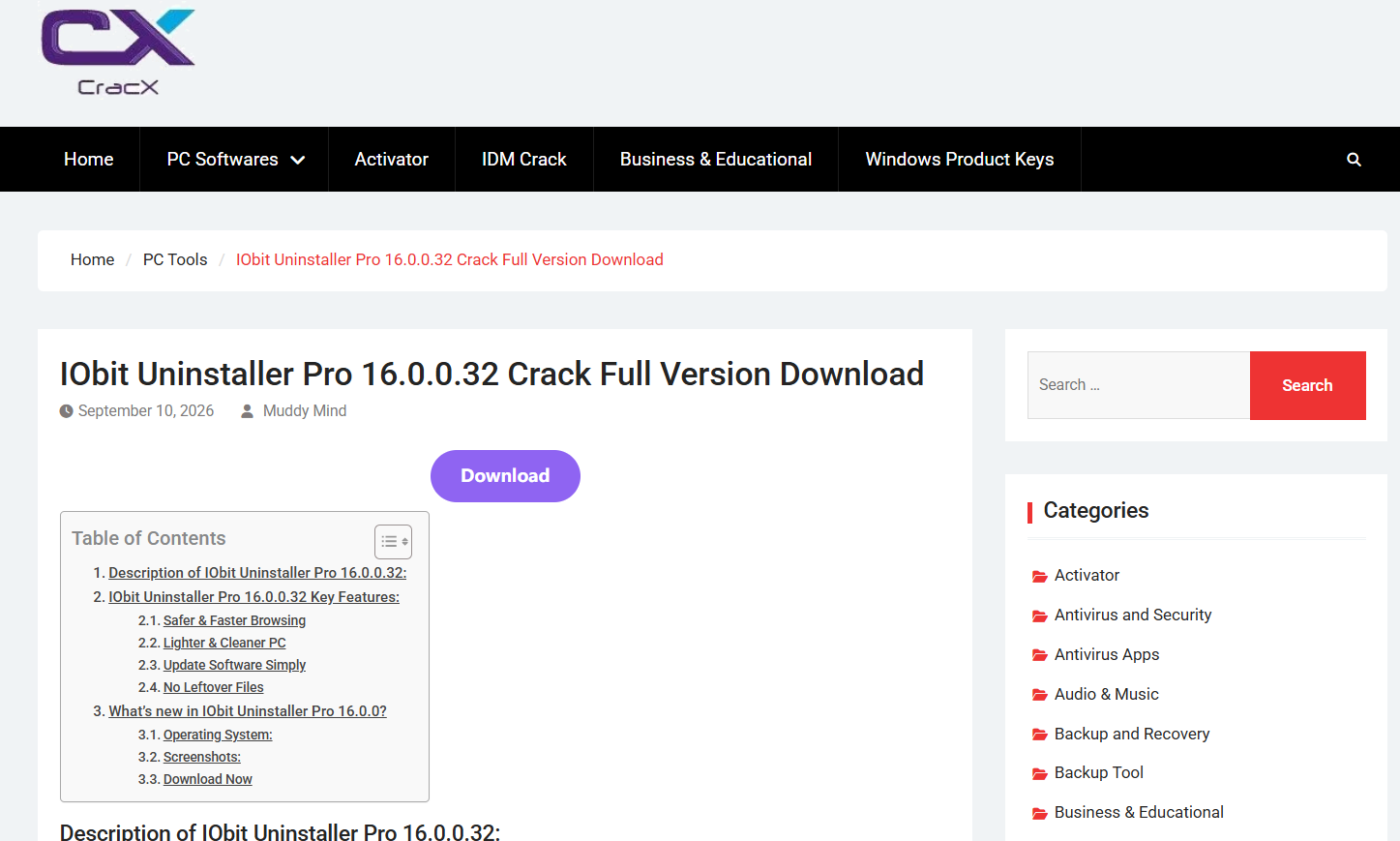
Task: Expand the PC Softwares dropdown chevron
Action: pos(298,161)
